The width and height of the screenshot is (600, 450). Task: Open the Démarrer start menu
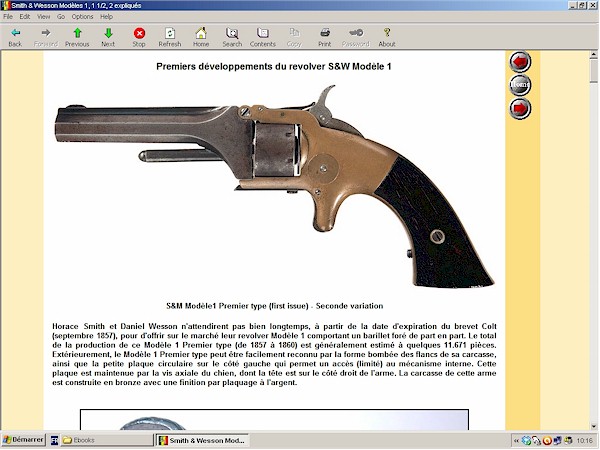23,440
